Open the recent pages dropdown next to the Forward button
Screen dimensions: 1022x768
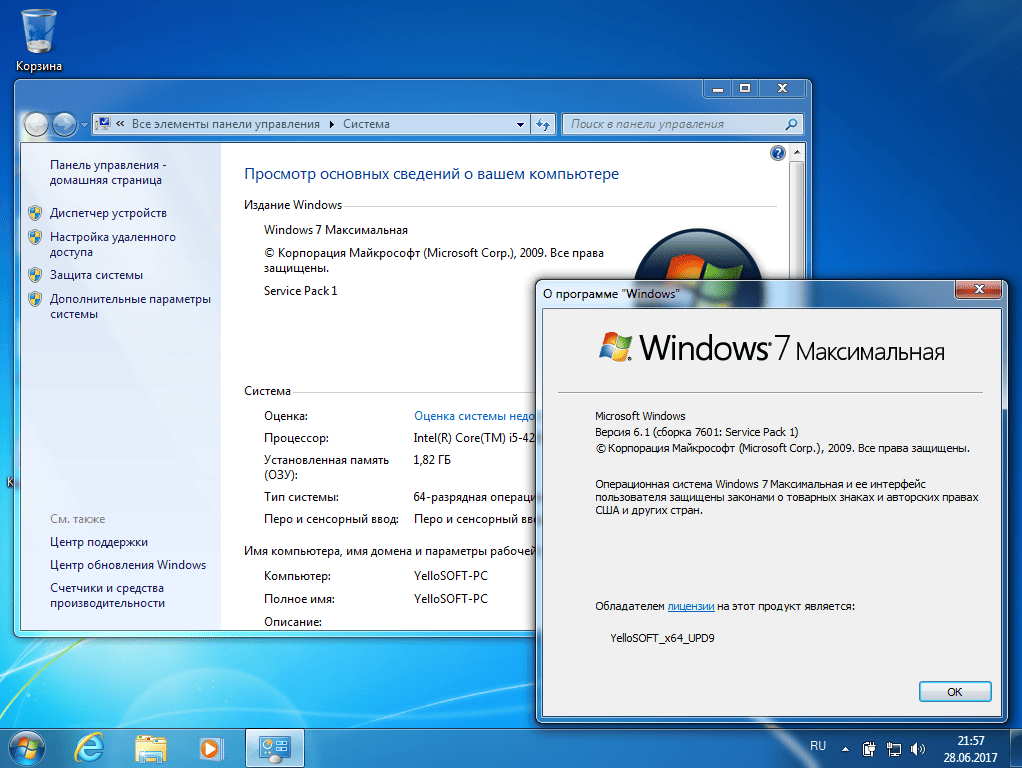click(x=84, y=125)
